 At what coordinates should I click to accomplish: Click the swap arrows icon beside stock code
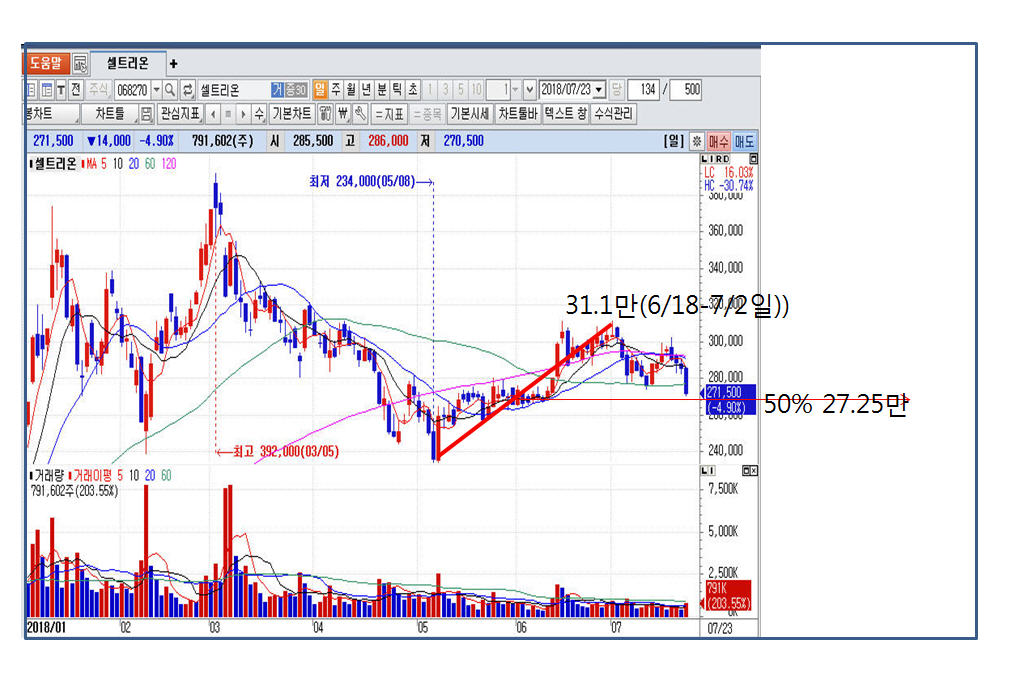(x=187, y=89)
